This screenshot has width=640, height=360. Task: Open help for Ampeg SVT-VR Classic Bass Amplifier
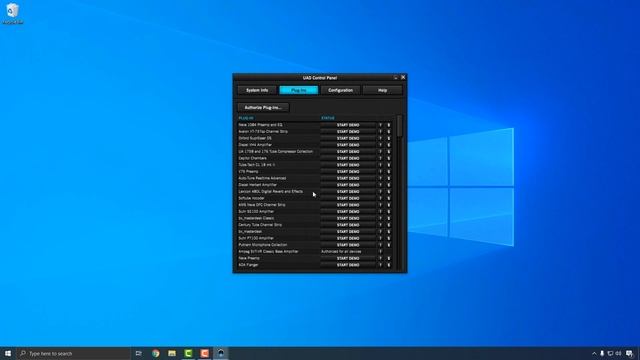click(380, 251)
